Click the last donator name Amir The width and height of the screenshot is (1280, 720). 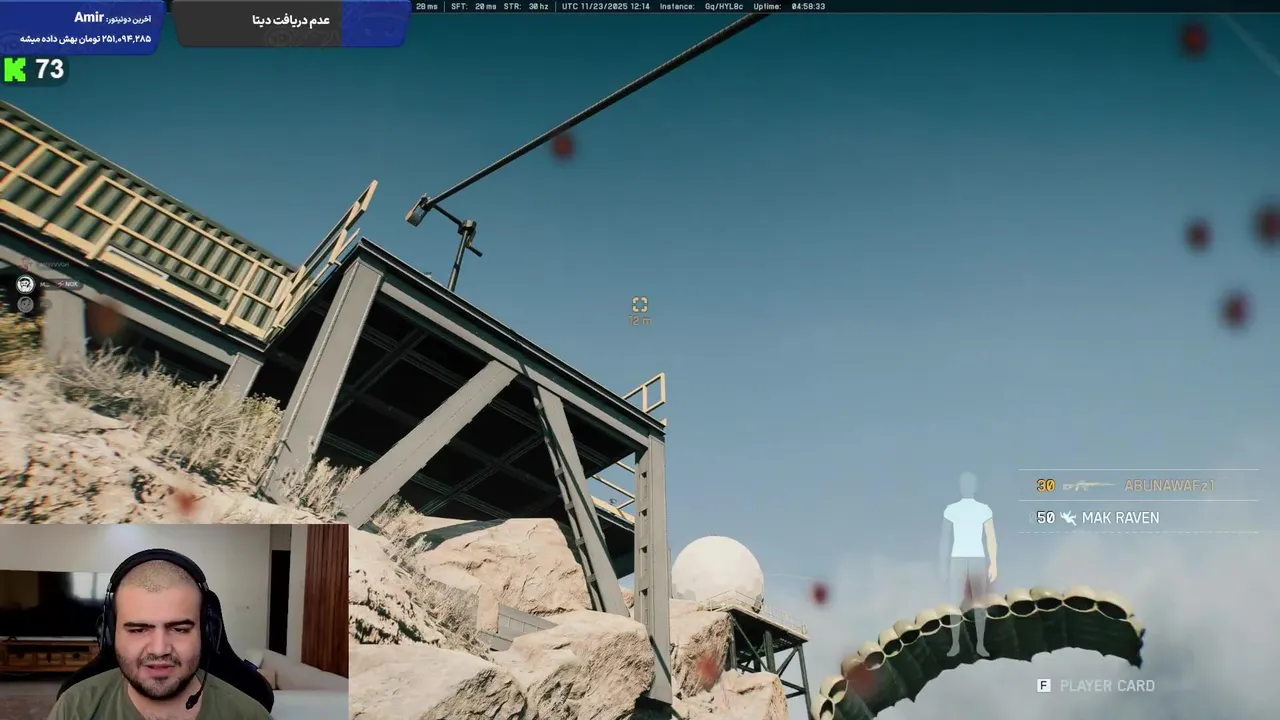pyautogui.click(x=88, y=18)
